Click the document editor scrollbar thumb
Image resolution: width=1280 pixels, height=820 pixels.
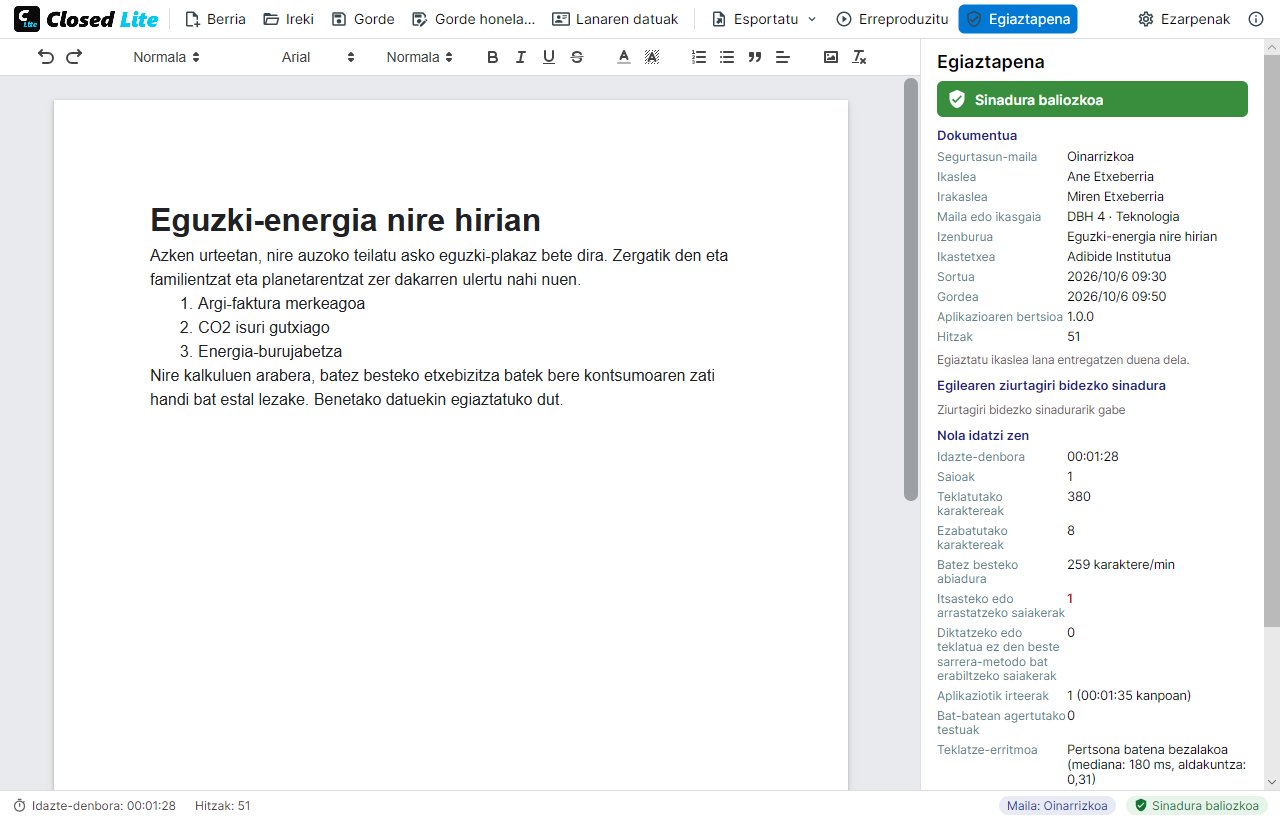coord(910,289)
